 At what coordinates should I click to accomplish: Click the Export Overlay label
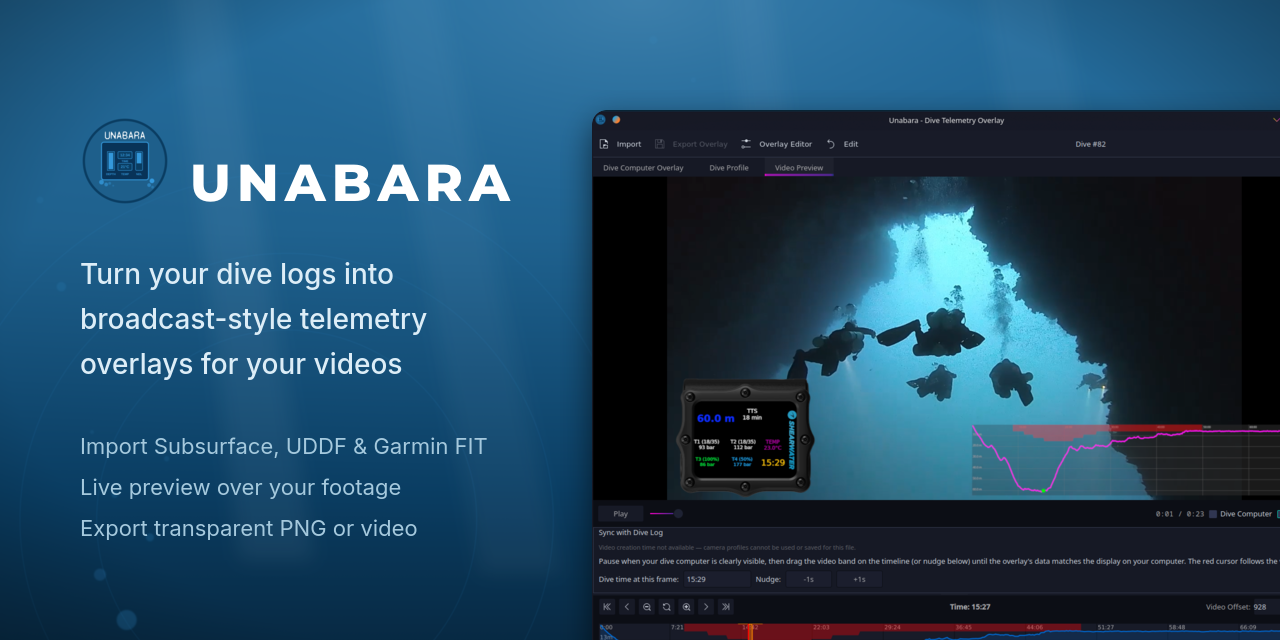click(x=700, y=144)
